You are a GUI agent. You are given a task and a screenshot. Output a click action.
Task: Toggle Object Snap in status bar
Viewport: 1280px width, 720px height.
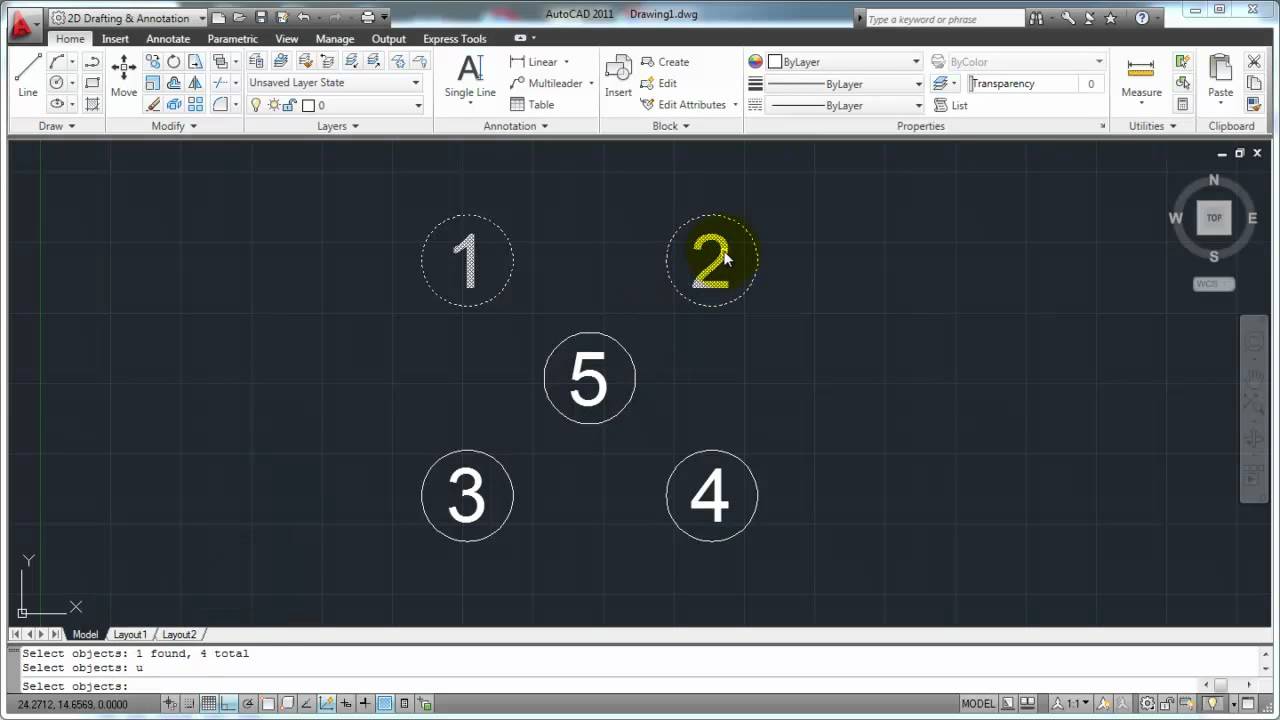tap(268, 704)
